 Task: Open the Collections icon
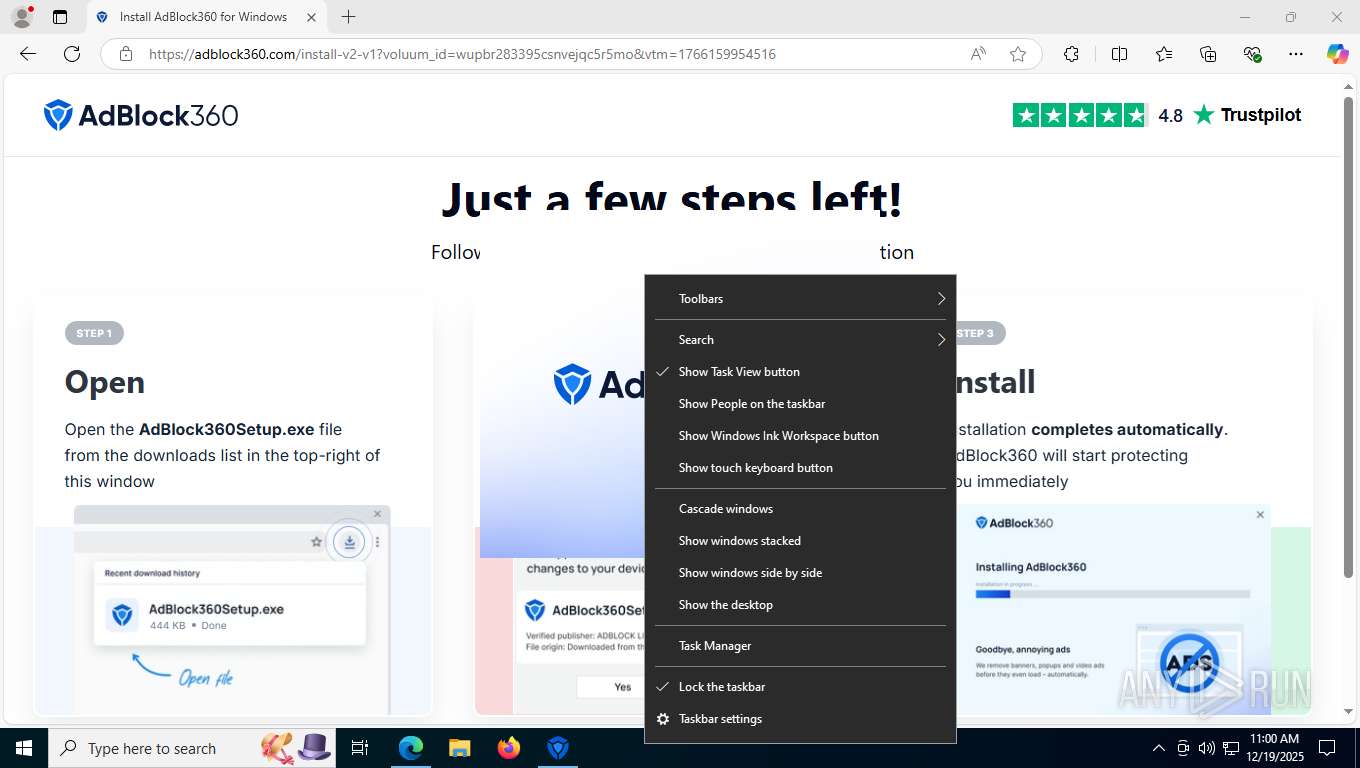1208,54
